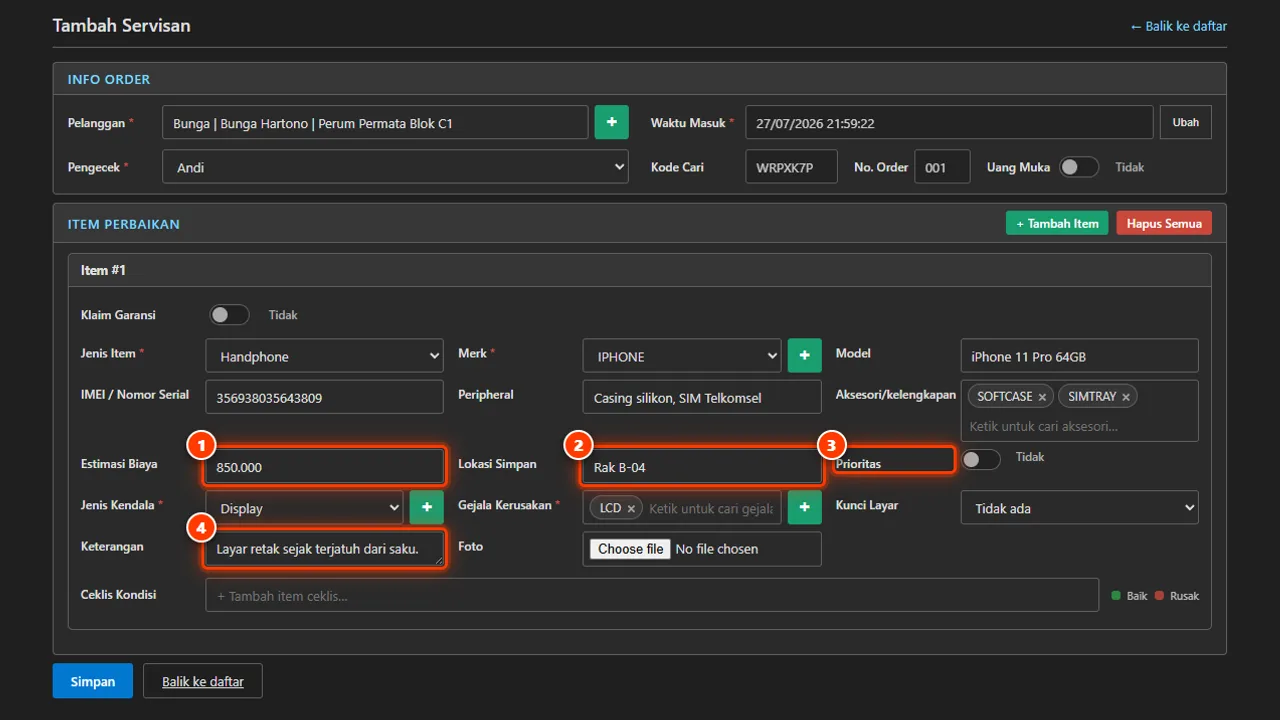Viewport: 1280px width, 720px height.
Task: Click the IMEI / Nomor Serial field
Action: [x=324, y=397]
